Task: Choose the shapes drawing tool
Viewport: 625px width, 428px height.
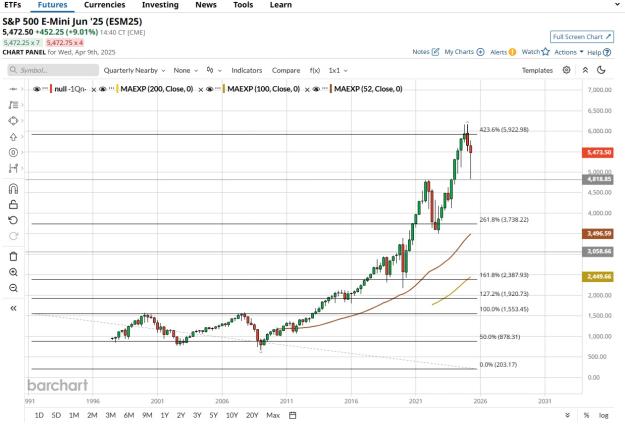Action: (13, 121)
